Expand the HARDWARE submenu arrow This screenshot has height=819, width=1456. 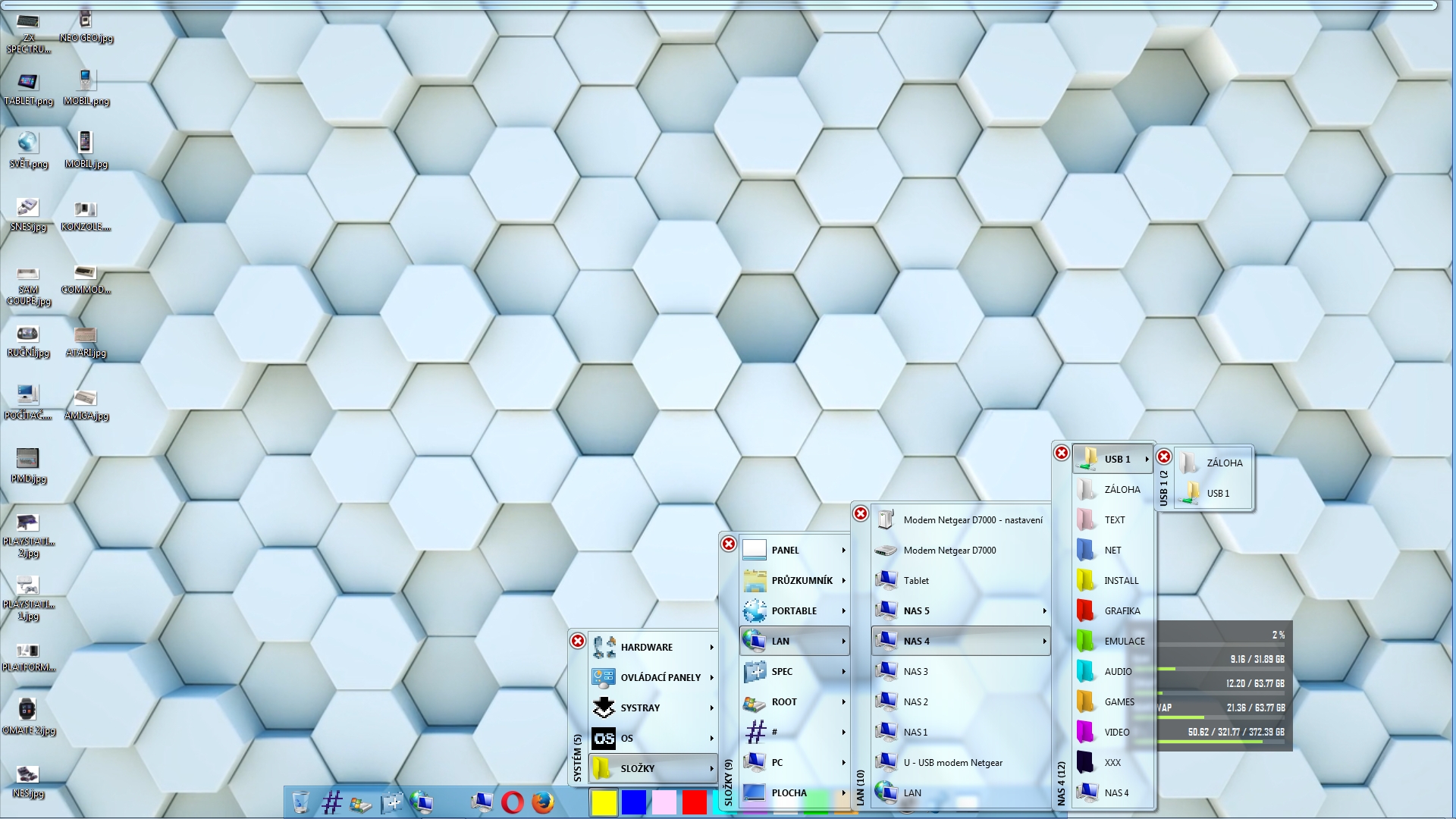pyautogui.click(x=711, y=647)
